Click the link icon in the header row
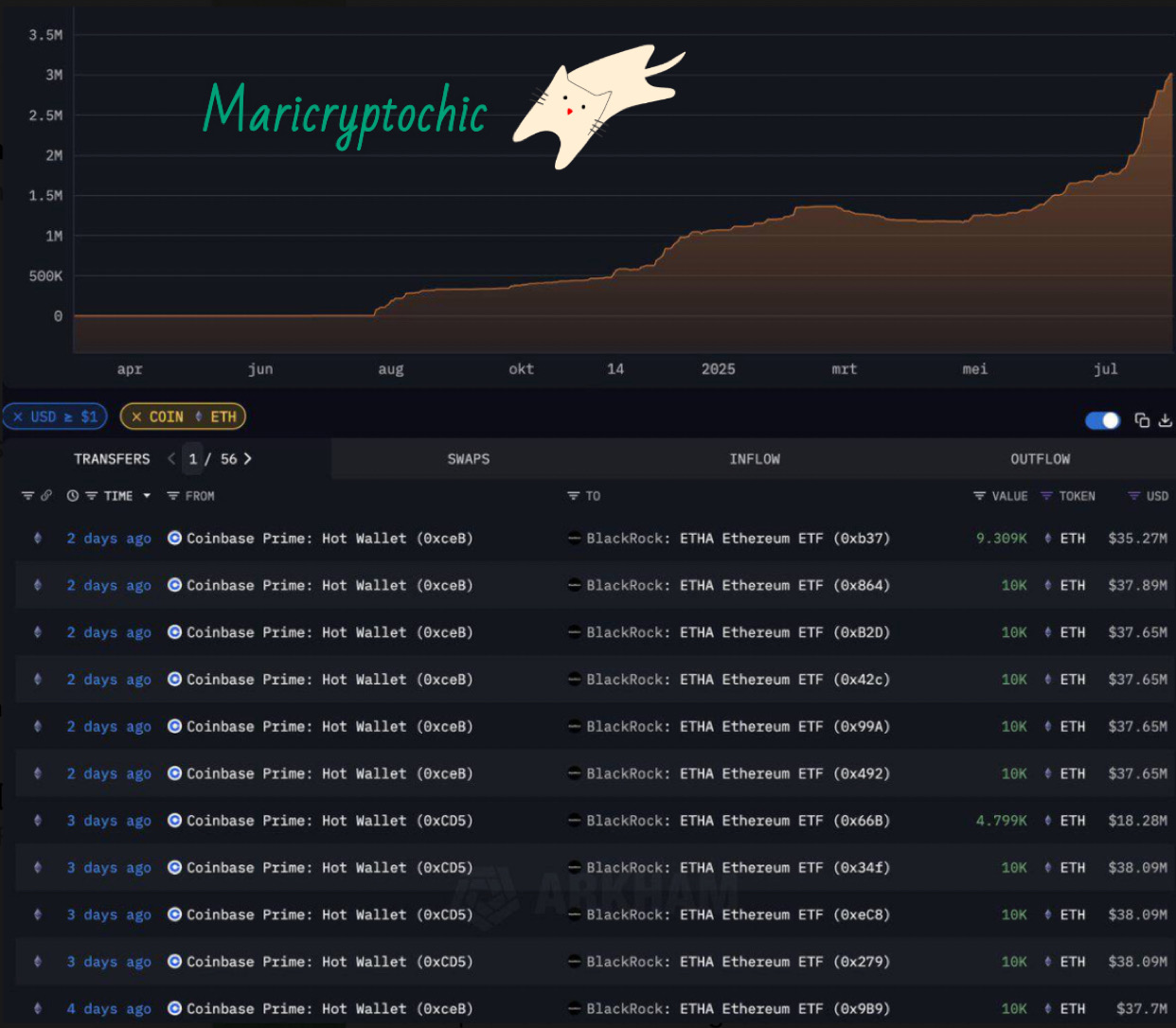 pos(45,496)
